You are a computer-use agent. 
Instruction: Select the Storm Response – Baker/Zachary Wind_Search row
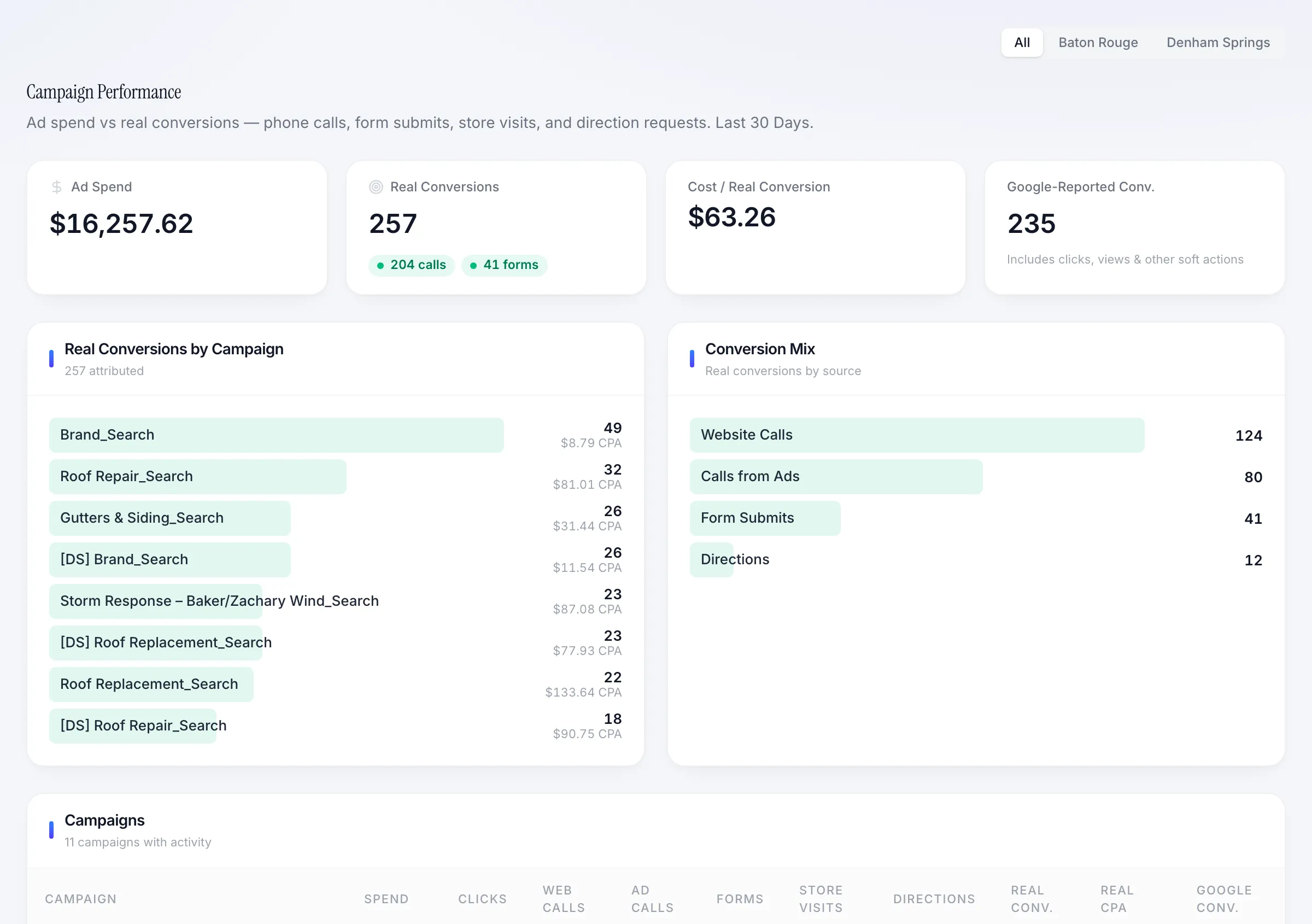tap(336, 601)
